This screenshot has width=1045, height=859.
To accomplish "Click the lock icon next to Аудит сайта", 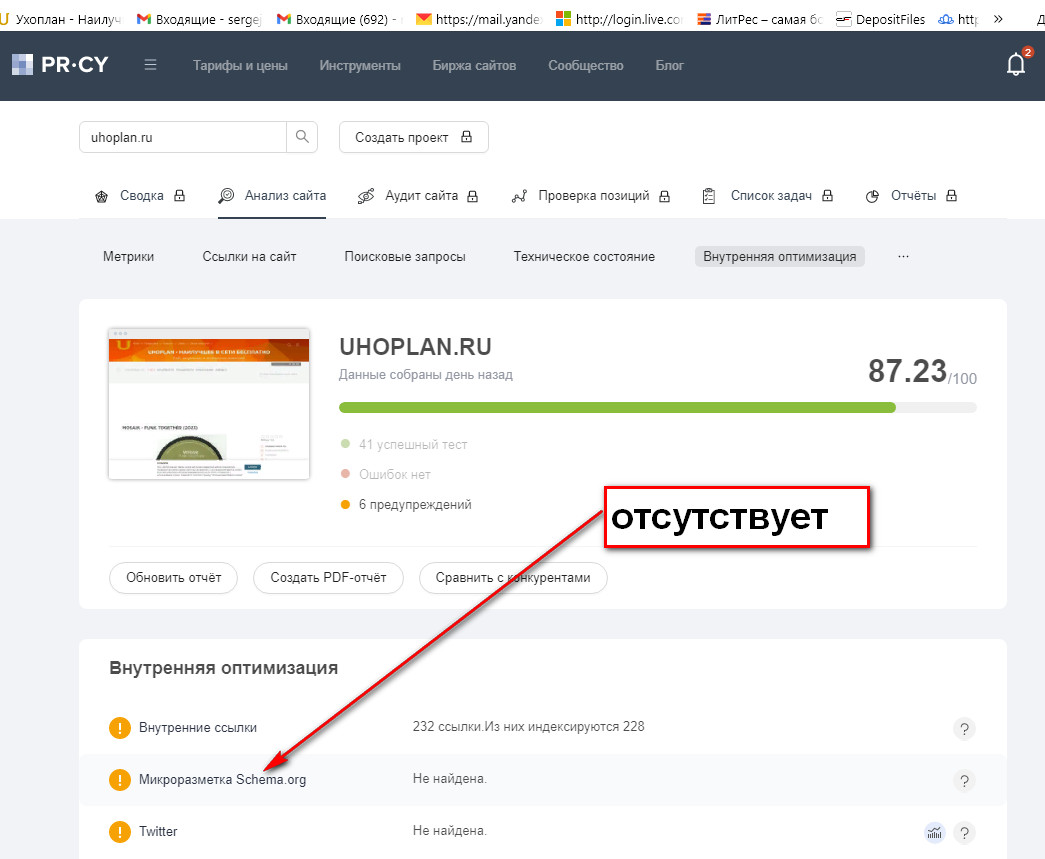I will coord(473,196).
